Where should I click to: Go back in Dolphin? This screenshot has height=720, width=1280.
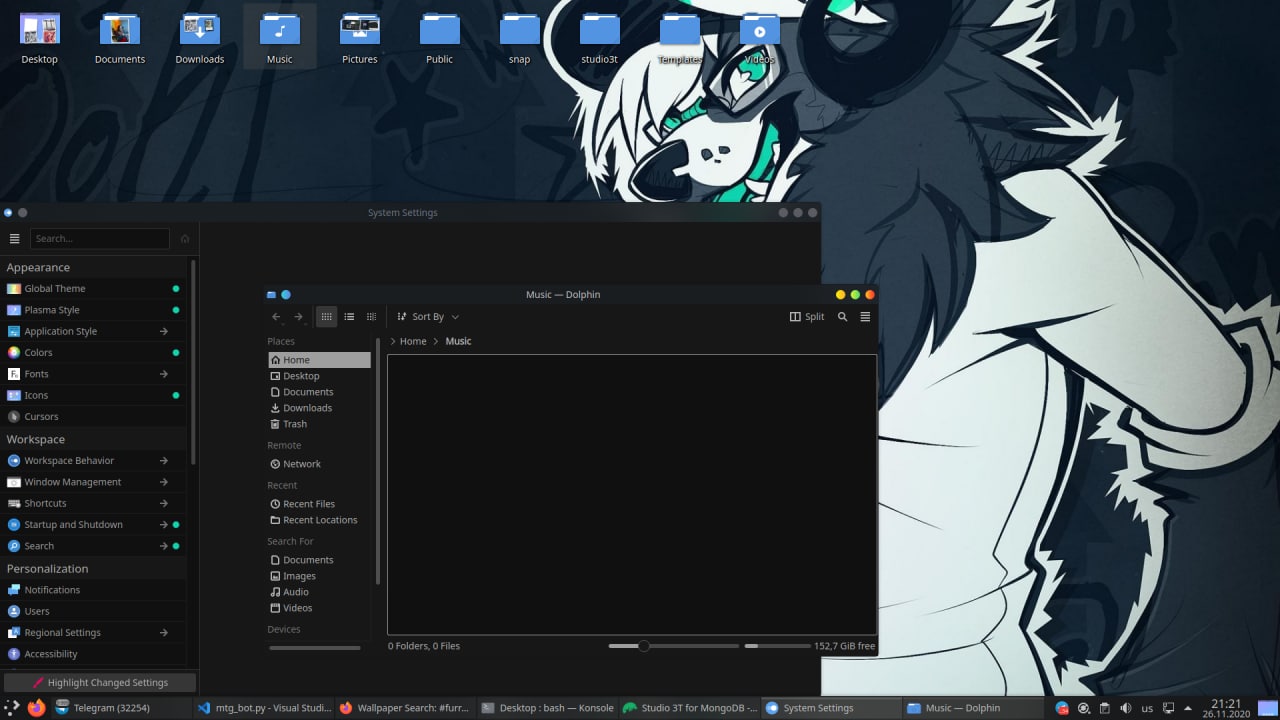click(x=276, y=317)
